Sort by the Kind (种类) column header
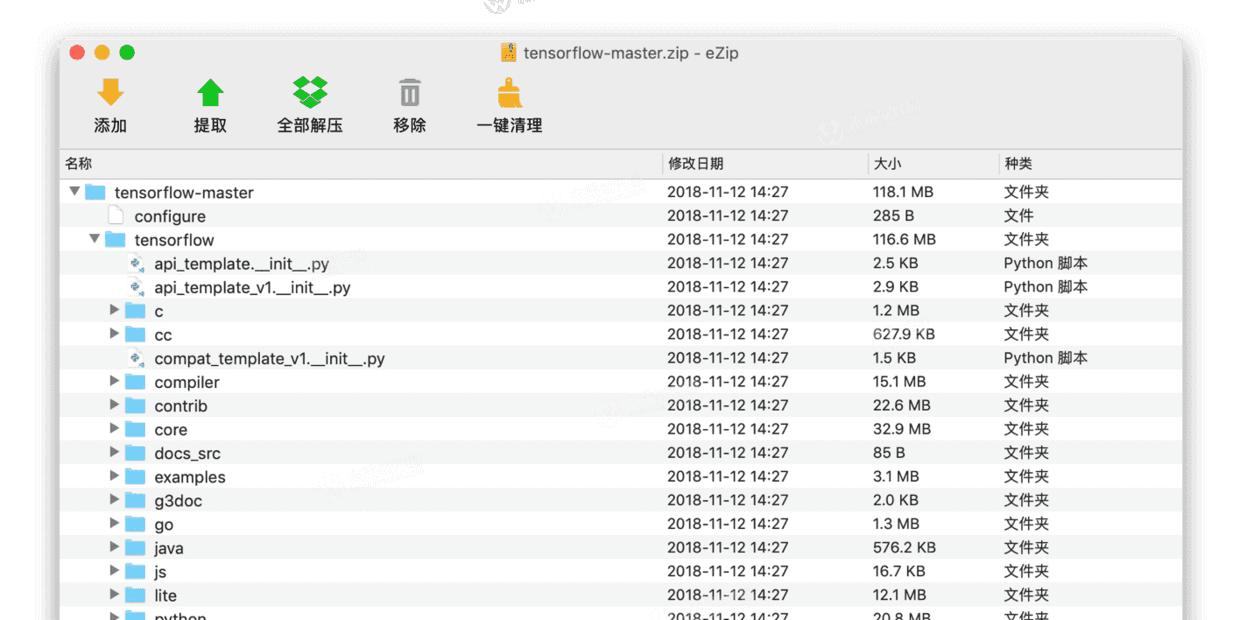This screenshot has width=1240, height=620. [x=1091, y=164]
